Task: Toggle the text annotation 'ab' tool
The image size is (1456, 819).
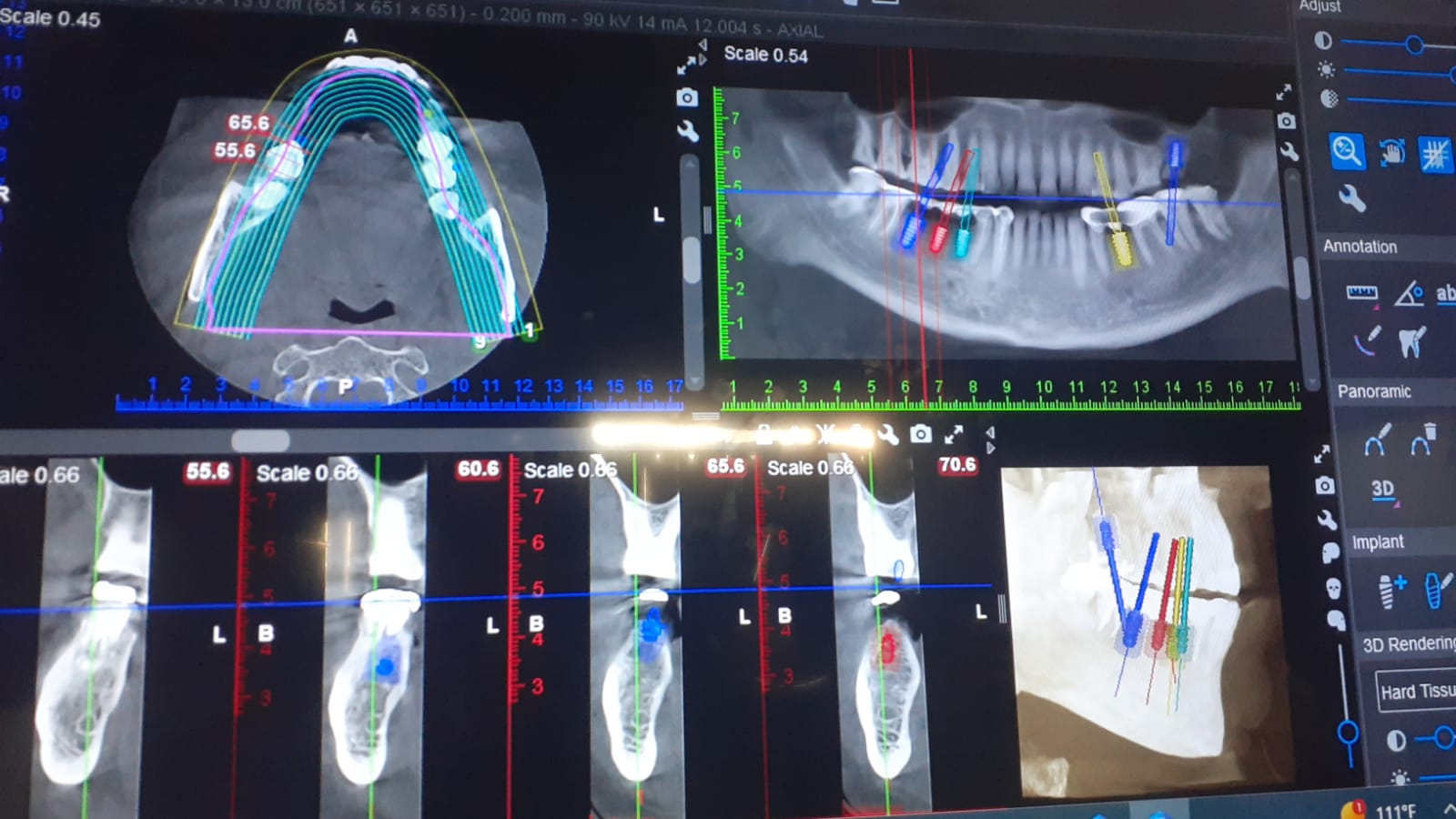Action: 1449,293
